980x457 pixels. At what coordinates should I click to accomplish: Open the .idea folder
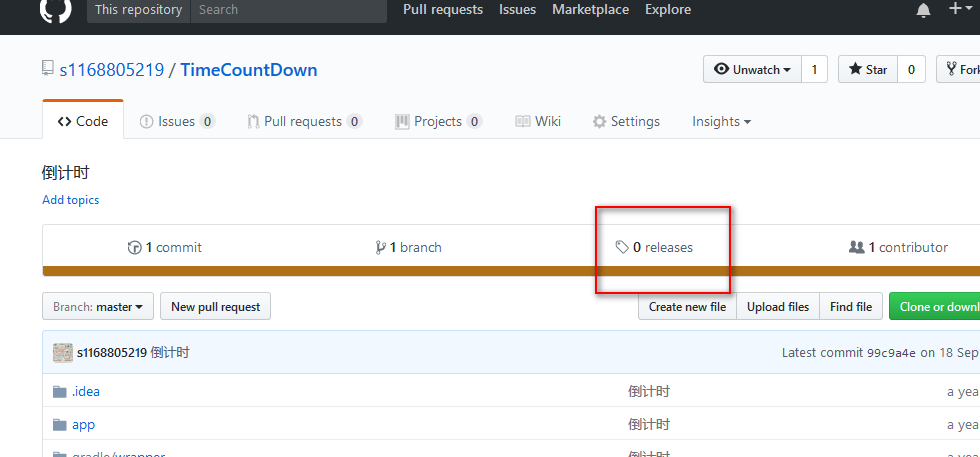click(x=86, y=391)
